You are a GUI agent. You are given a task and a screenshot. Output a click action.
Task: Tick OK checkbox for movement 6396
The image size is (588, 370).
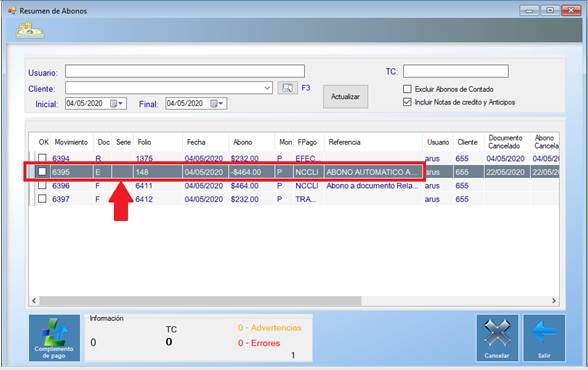42,185
